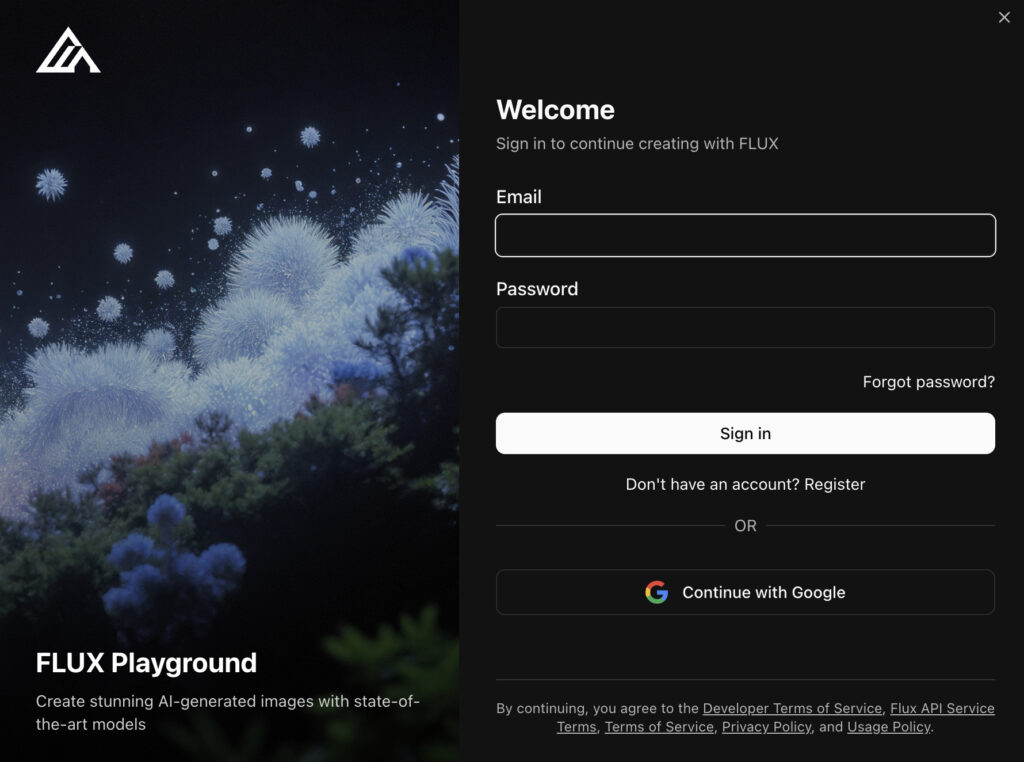Focus the Email input field
1024x762 pixels.
pyautogui.click(x=745, y=236)
